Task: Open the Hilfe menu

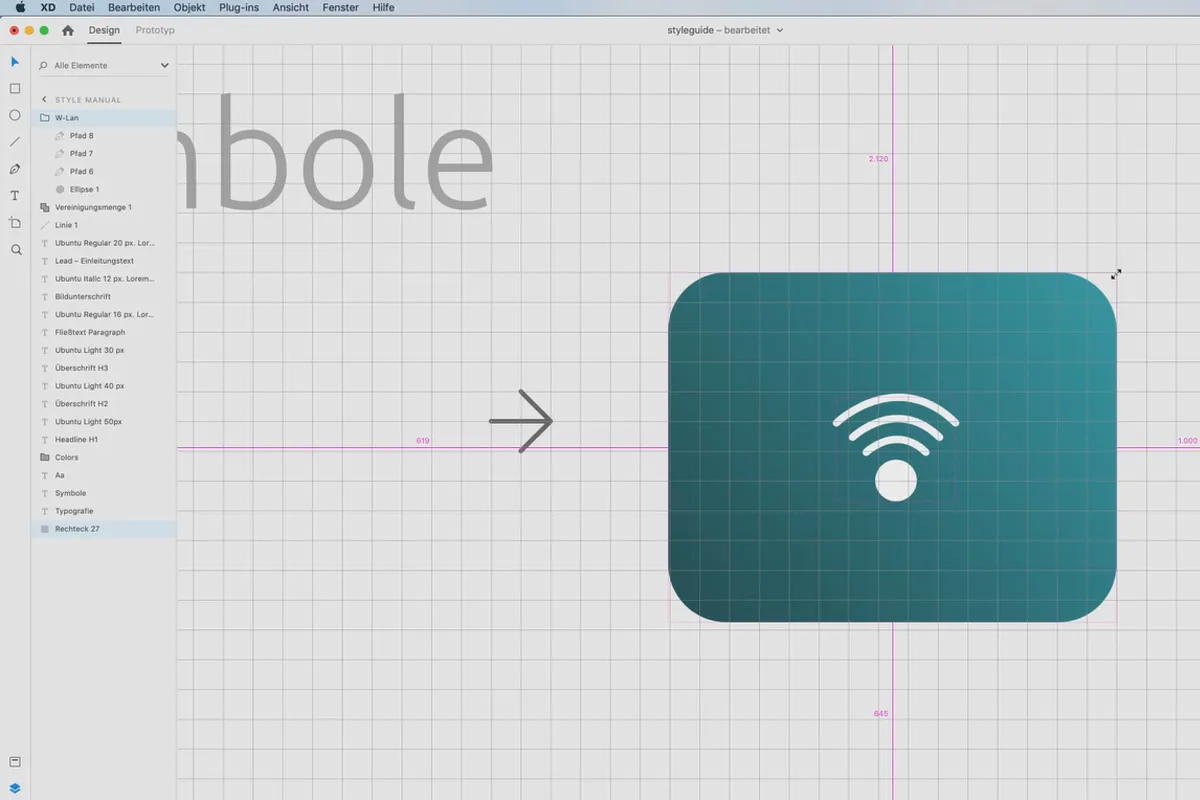Action: (383, 7)
